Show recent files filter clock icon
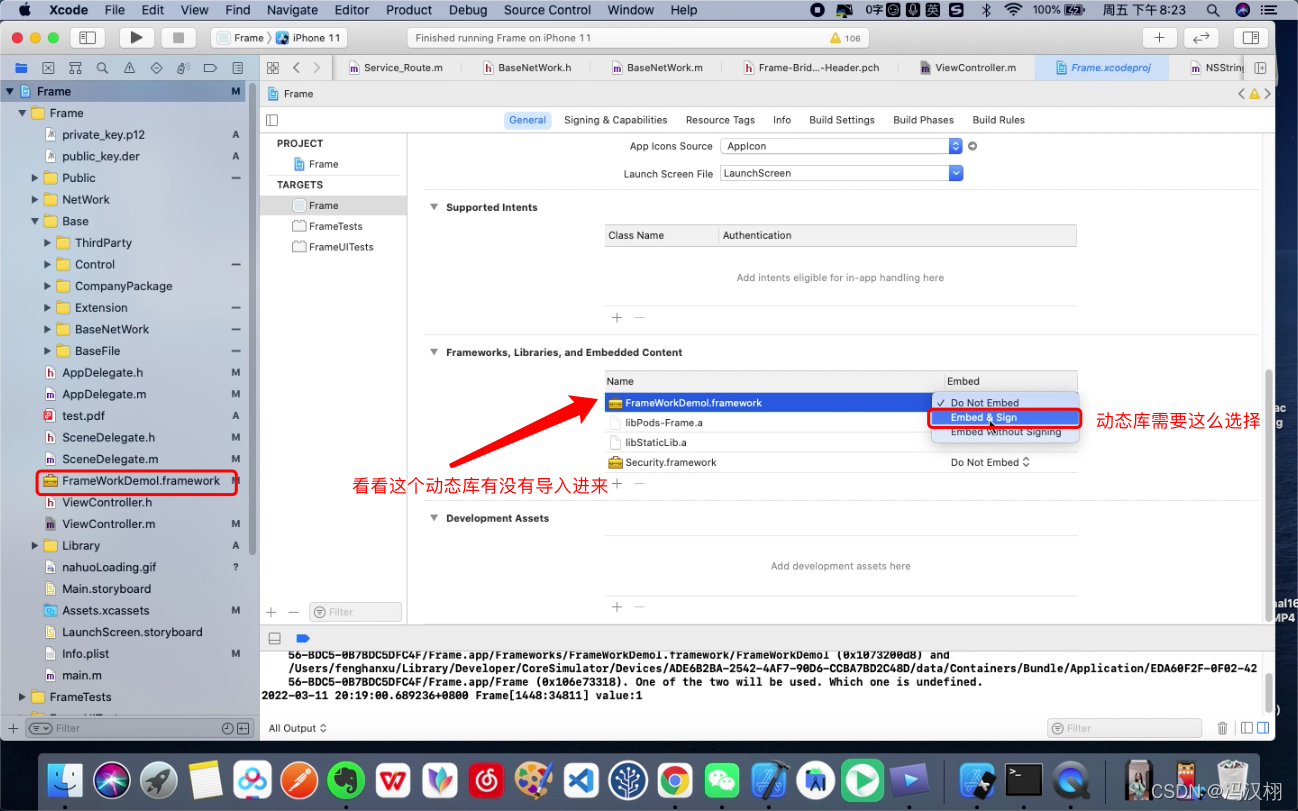Screen dimensions: 1298x811 [228, 728]
